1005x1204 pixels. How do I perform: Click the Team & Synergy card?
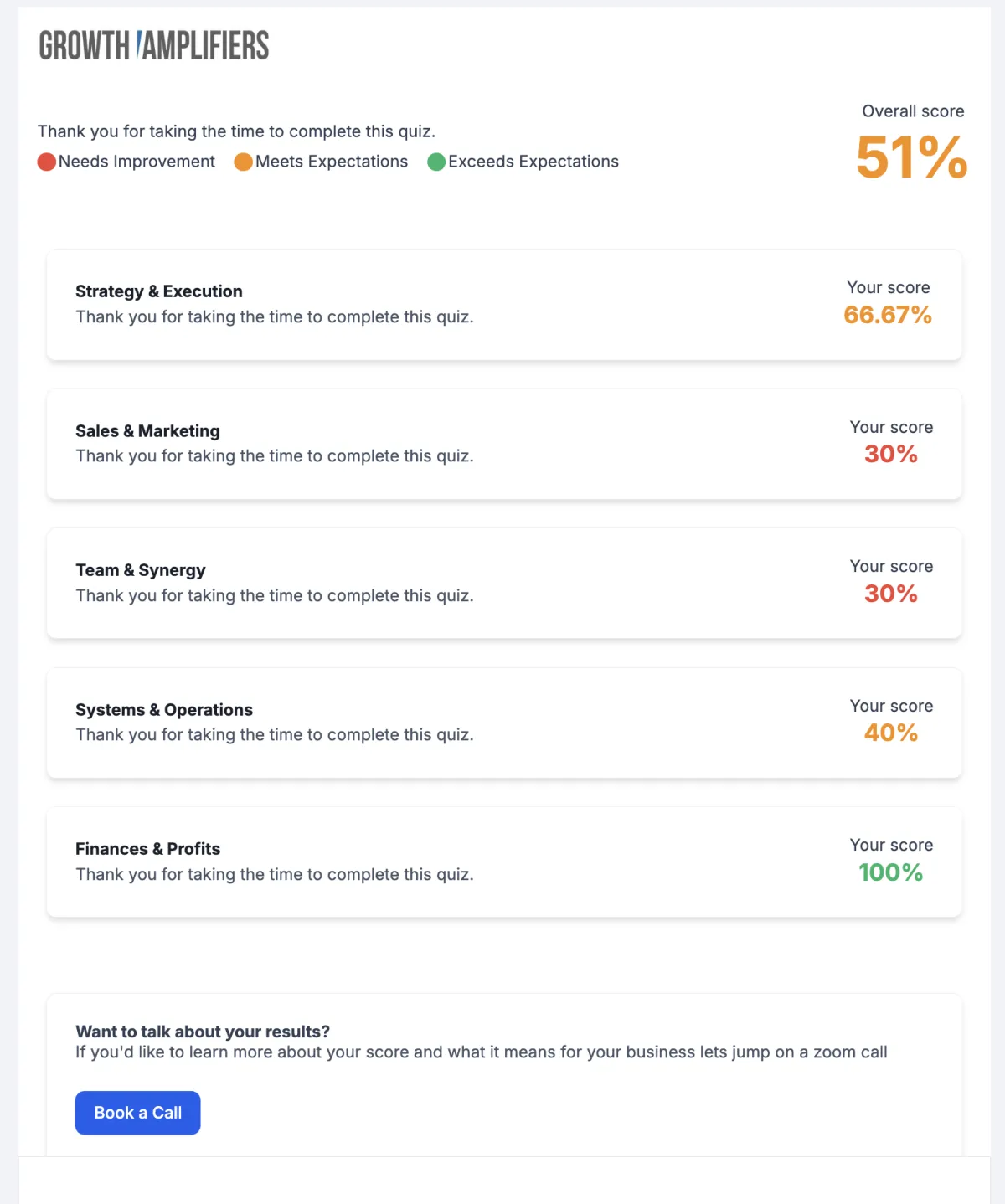pos(502,583)
